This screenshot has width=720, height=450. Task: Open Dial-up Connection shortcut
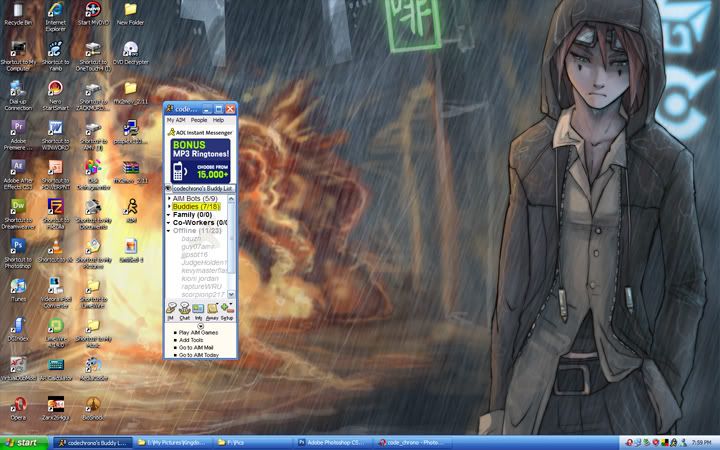tap(18, 96)
